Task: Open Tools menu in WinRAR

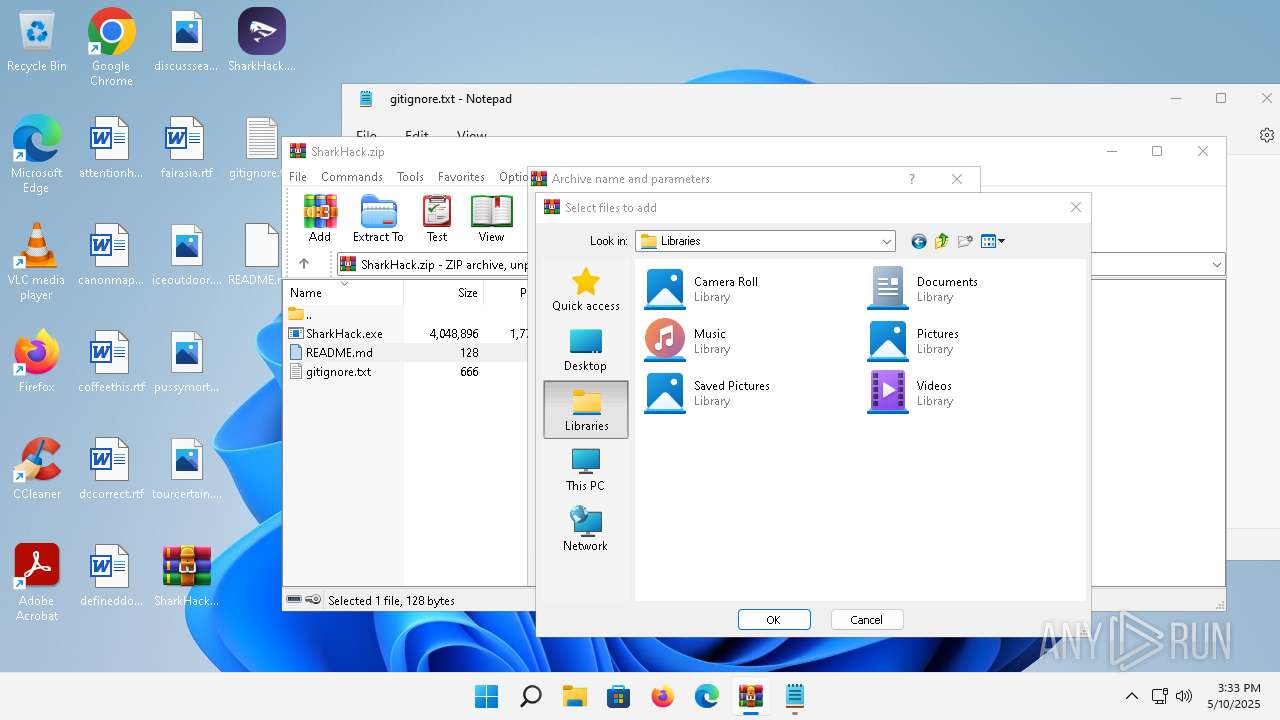Action: pyautogui.click(x=410, y=177)
